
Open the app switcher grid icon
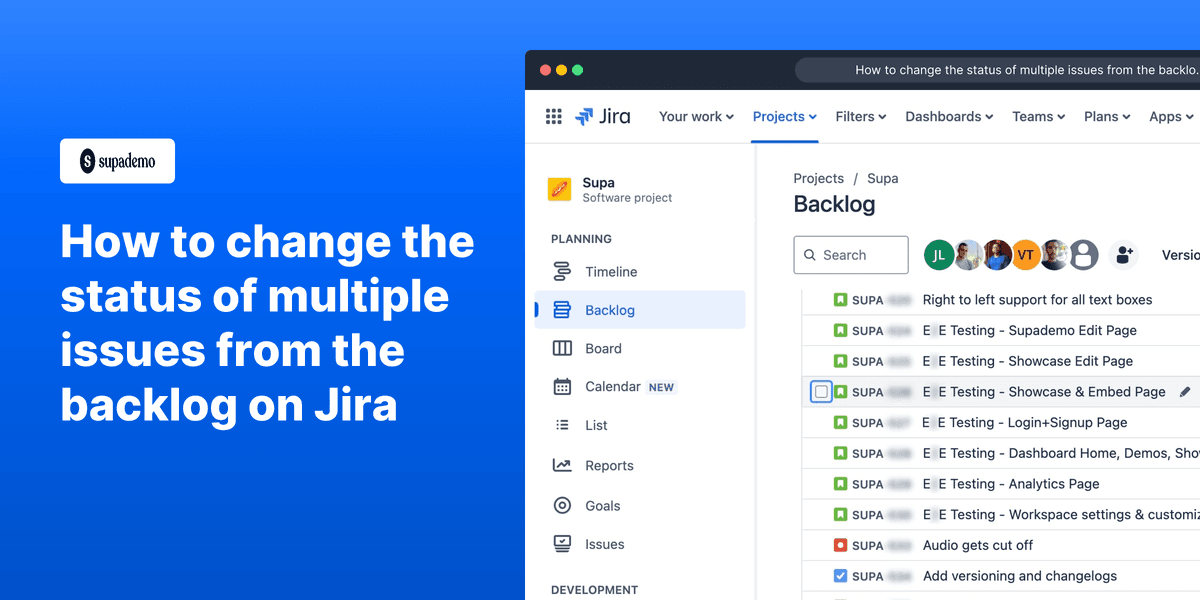[553, 116]
